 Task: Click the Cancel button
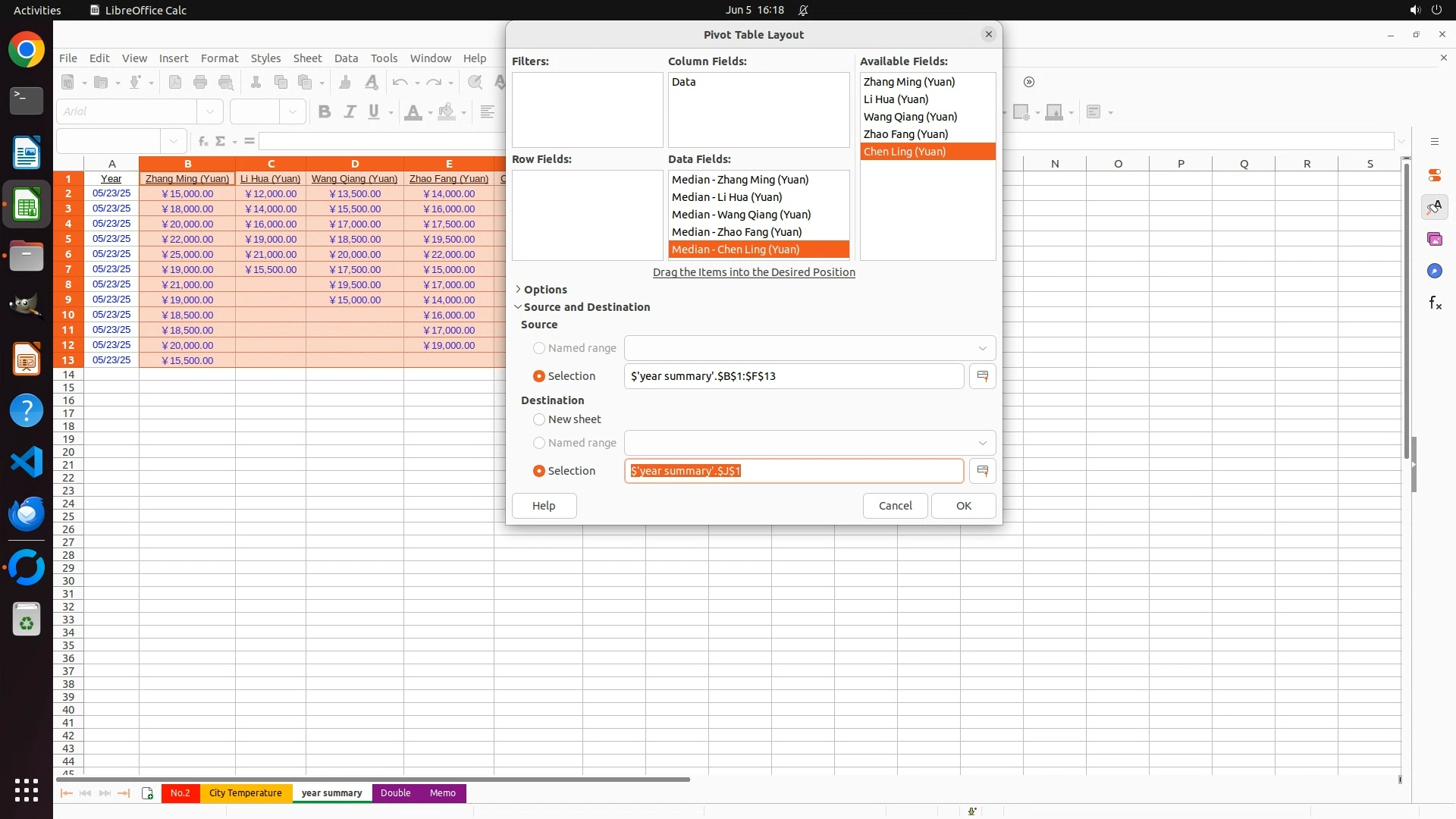(x=895, y=506)
